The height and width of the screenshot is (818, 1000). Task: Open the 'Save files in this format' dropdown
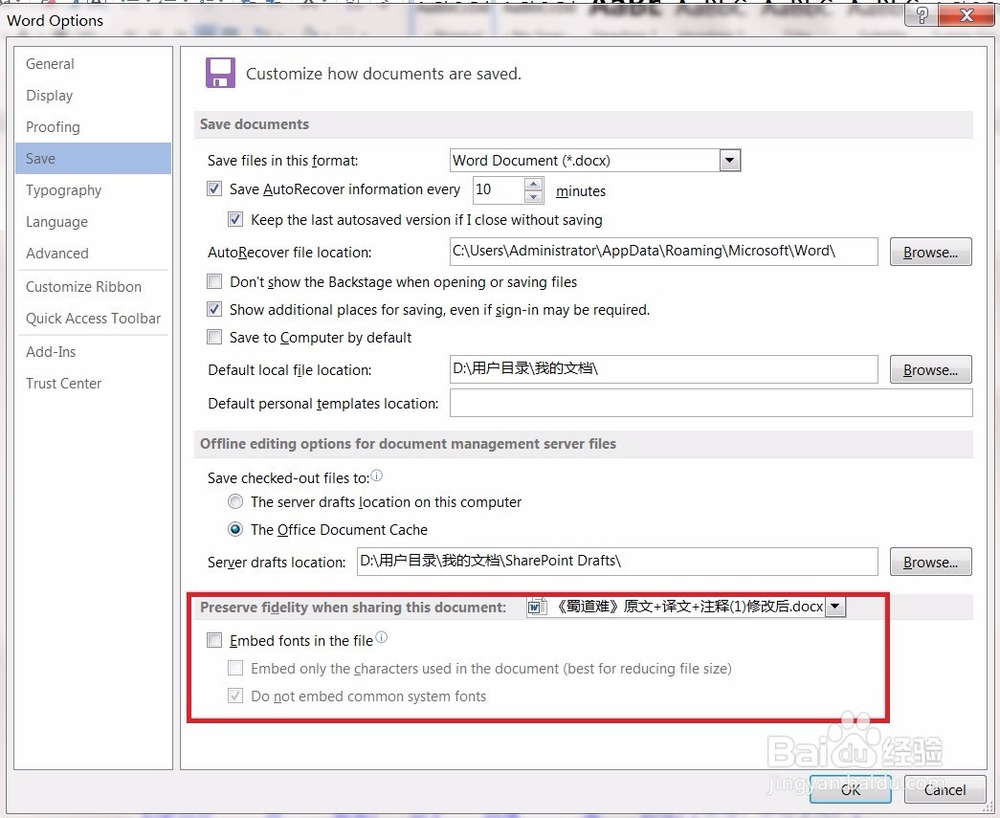(x=730, y=160)
